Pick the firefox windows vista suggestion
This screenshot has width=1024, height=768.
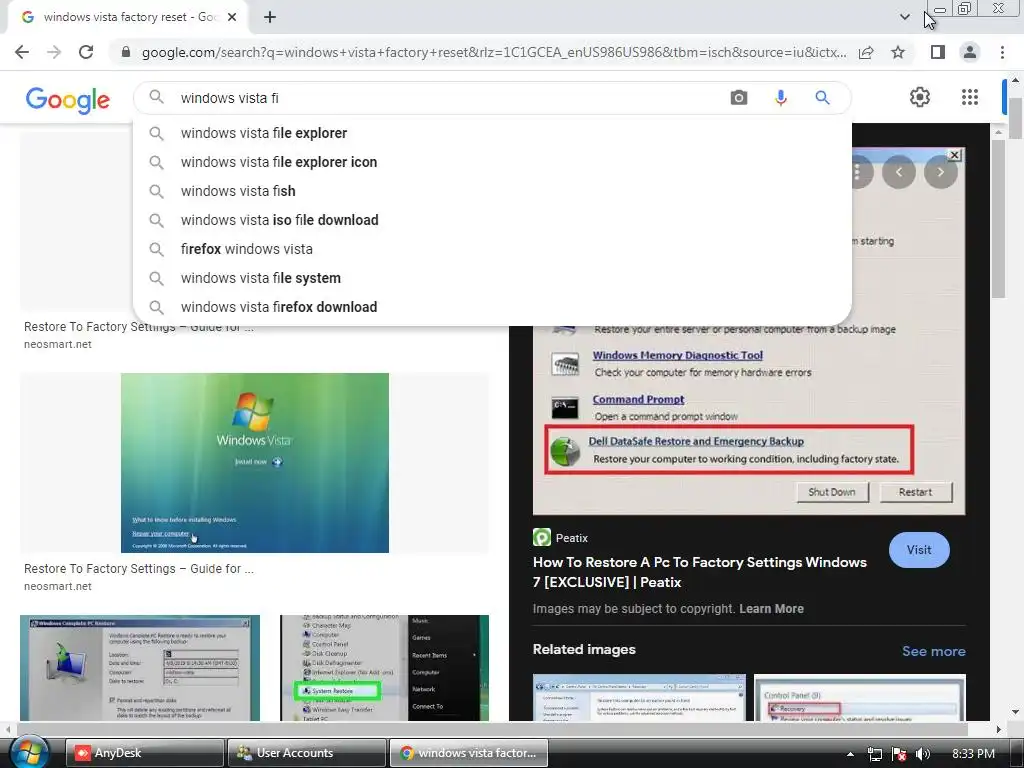[x=492, y=249]
